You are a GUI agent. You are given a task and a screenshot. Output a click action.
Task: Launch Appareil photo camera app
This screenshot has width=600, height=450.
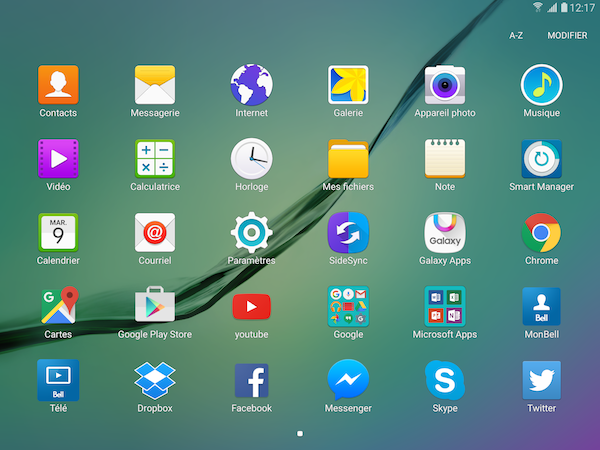click(x=445, y=85)
